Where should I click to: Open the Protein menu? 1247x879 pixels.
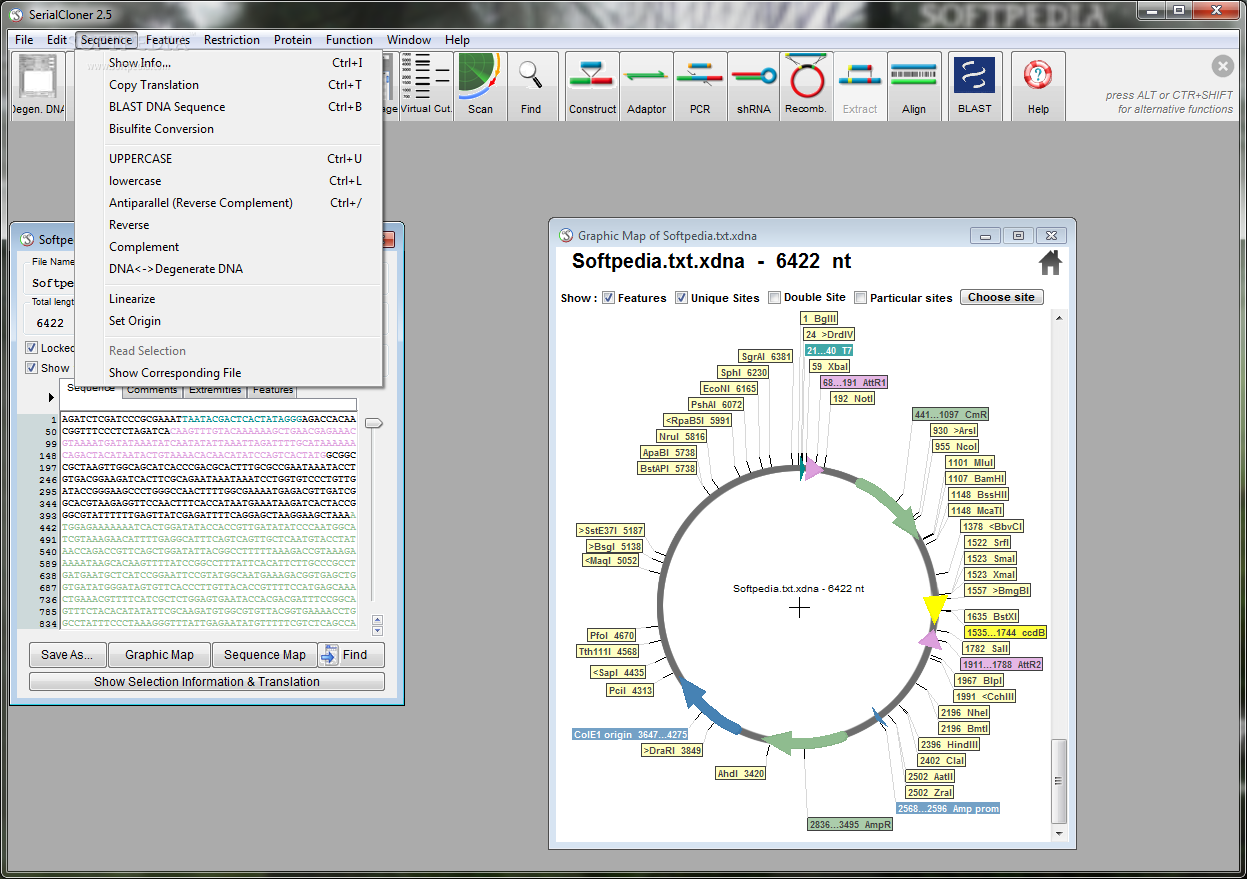293,40
